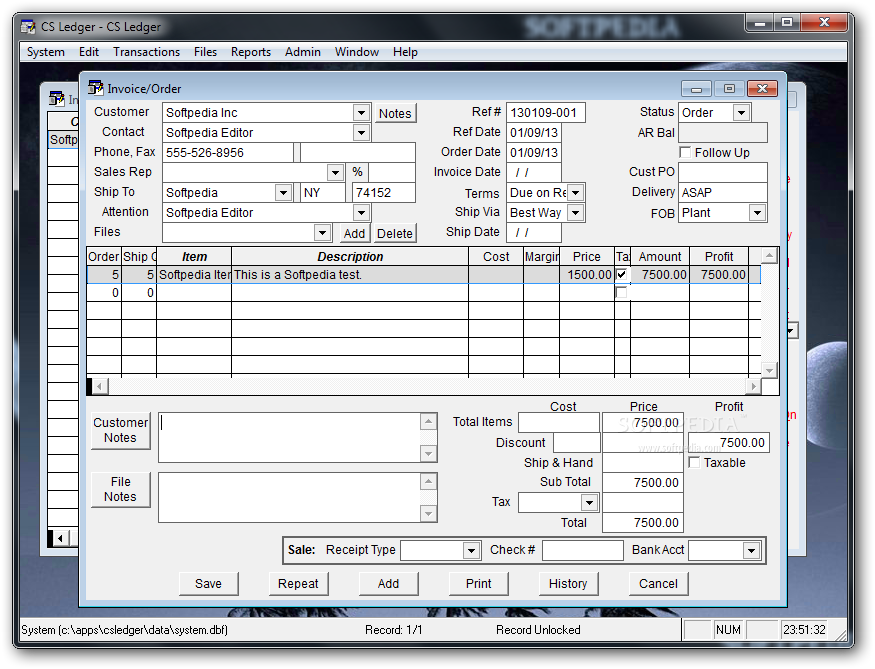This screenshot has height=669, width=875.
Task: Click the File Notes button
Action: click(121, 489)
